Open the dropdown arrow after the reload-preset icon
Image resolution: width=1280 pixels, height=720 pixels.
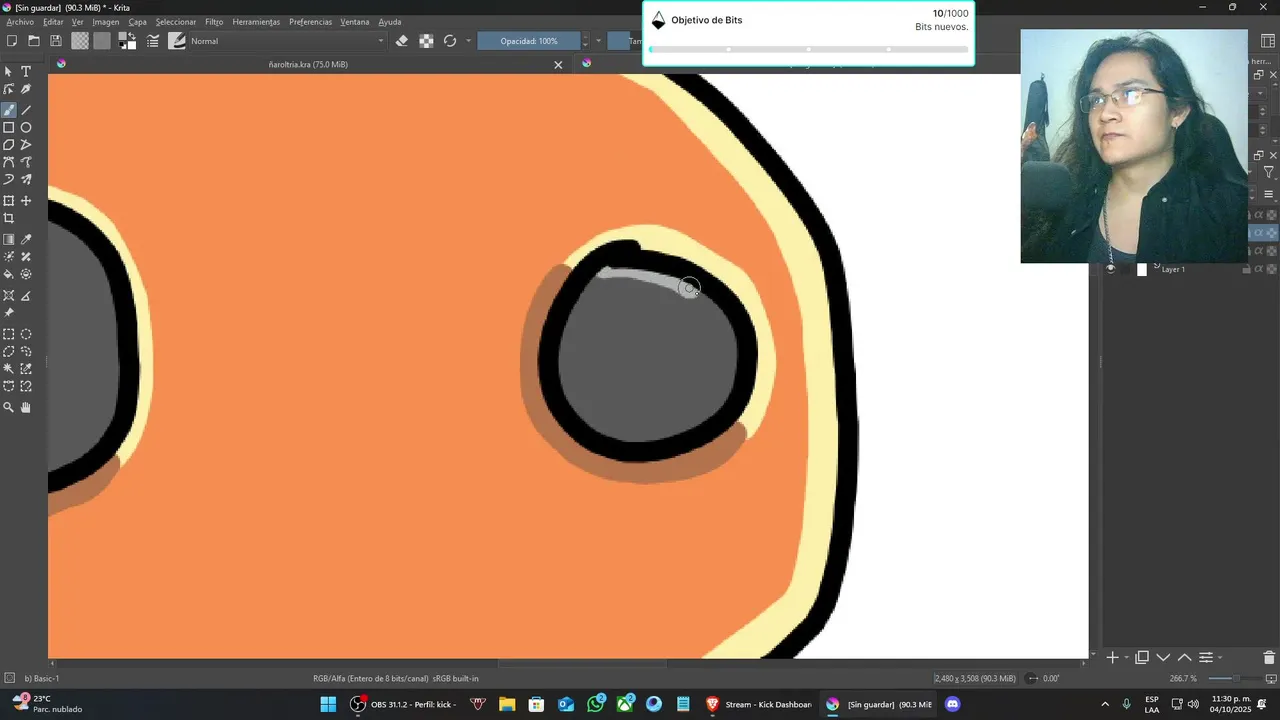coord(468,41)
